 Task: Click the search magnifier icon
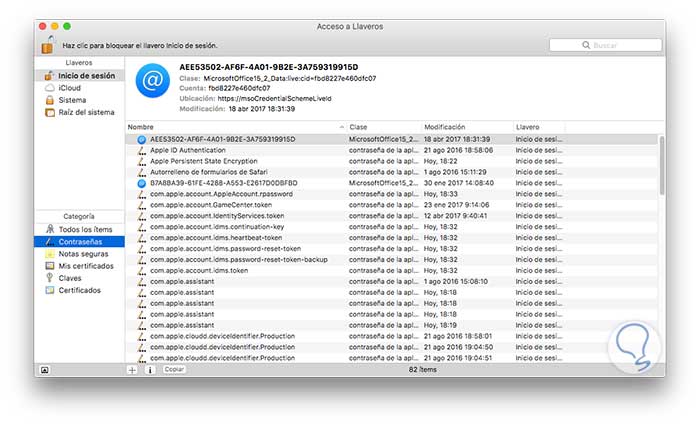click(586, 45)
